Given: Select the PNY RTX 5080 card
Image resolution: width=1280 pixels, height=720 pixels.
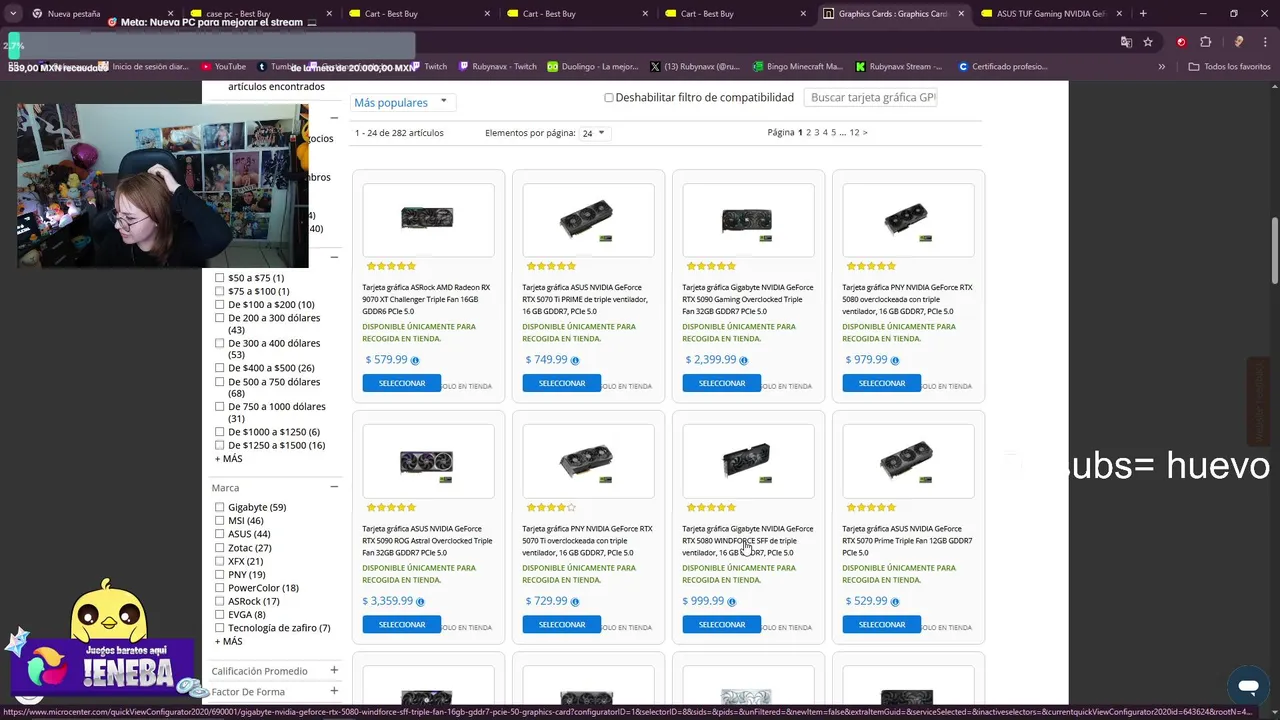Looking at the screenshot, I should (882, 383).
